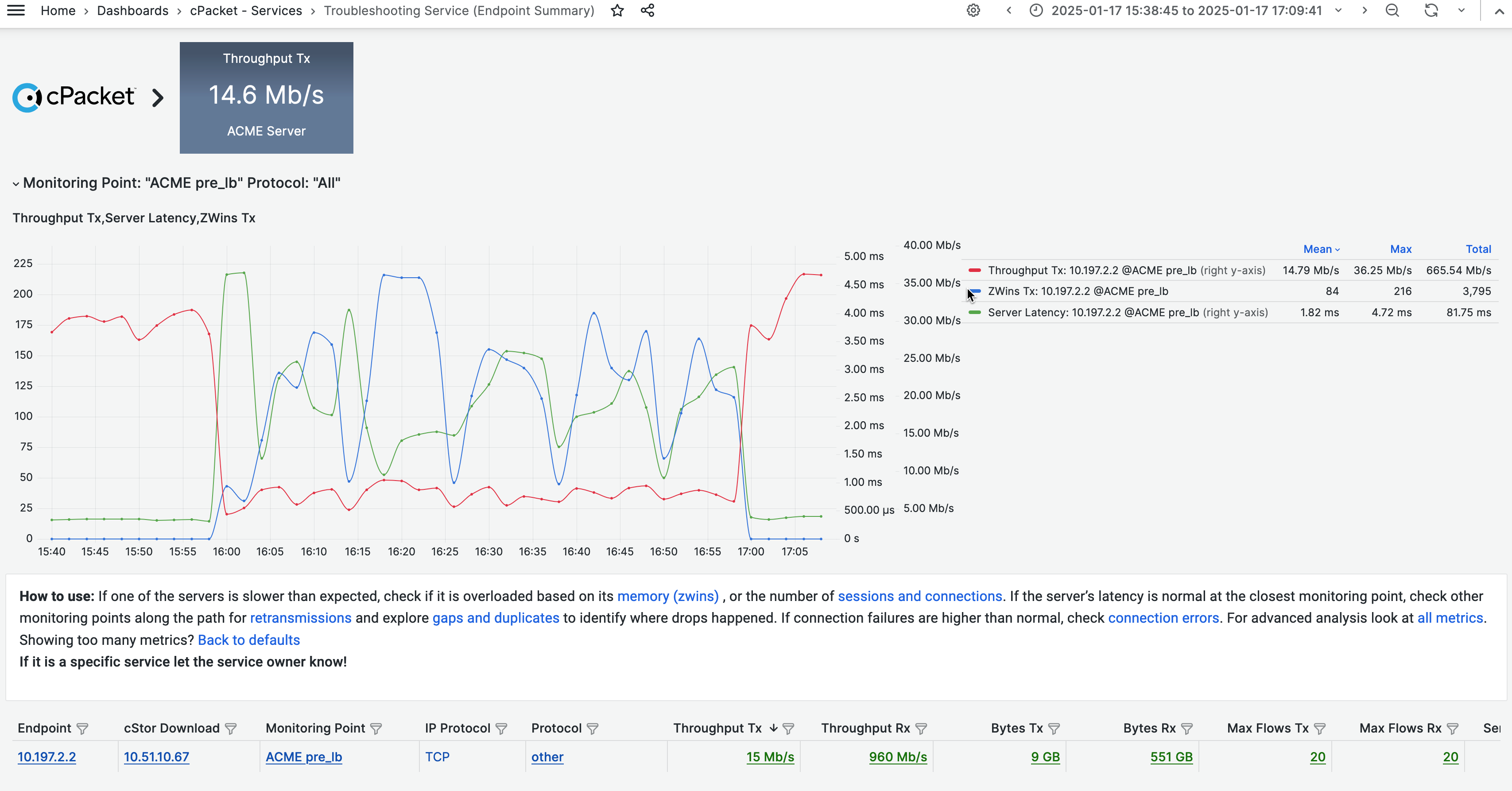Open sessions and connections link
Viewport: 1512px width, 791px height.
[920, 596]
